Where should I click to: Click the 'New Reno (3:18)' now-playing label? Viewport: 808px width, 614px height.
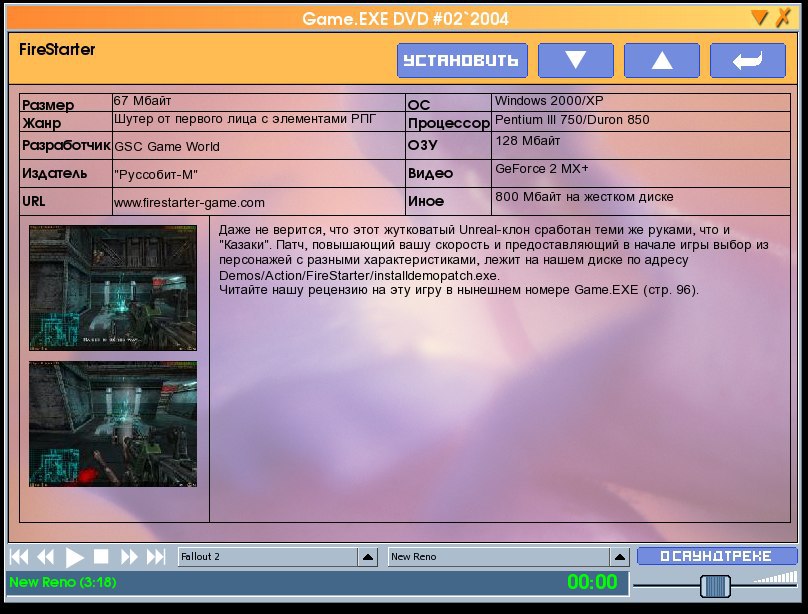pos(63,582)
